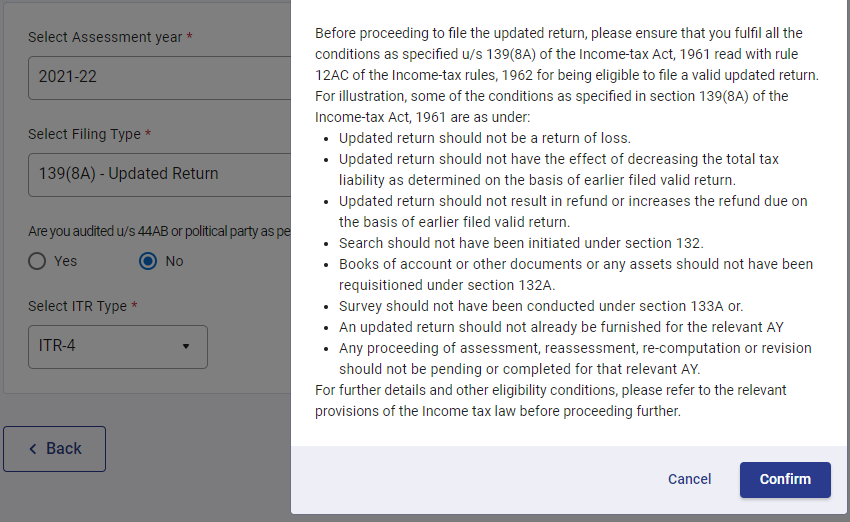This screenshot has width=850, height=522.
Task: Open the 139(8A) Updated Return filing type dropdown
Action: (x=160, y=173)
